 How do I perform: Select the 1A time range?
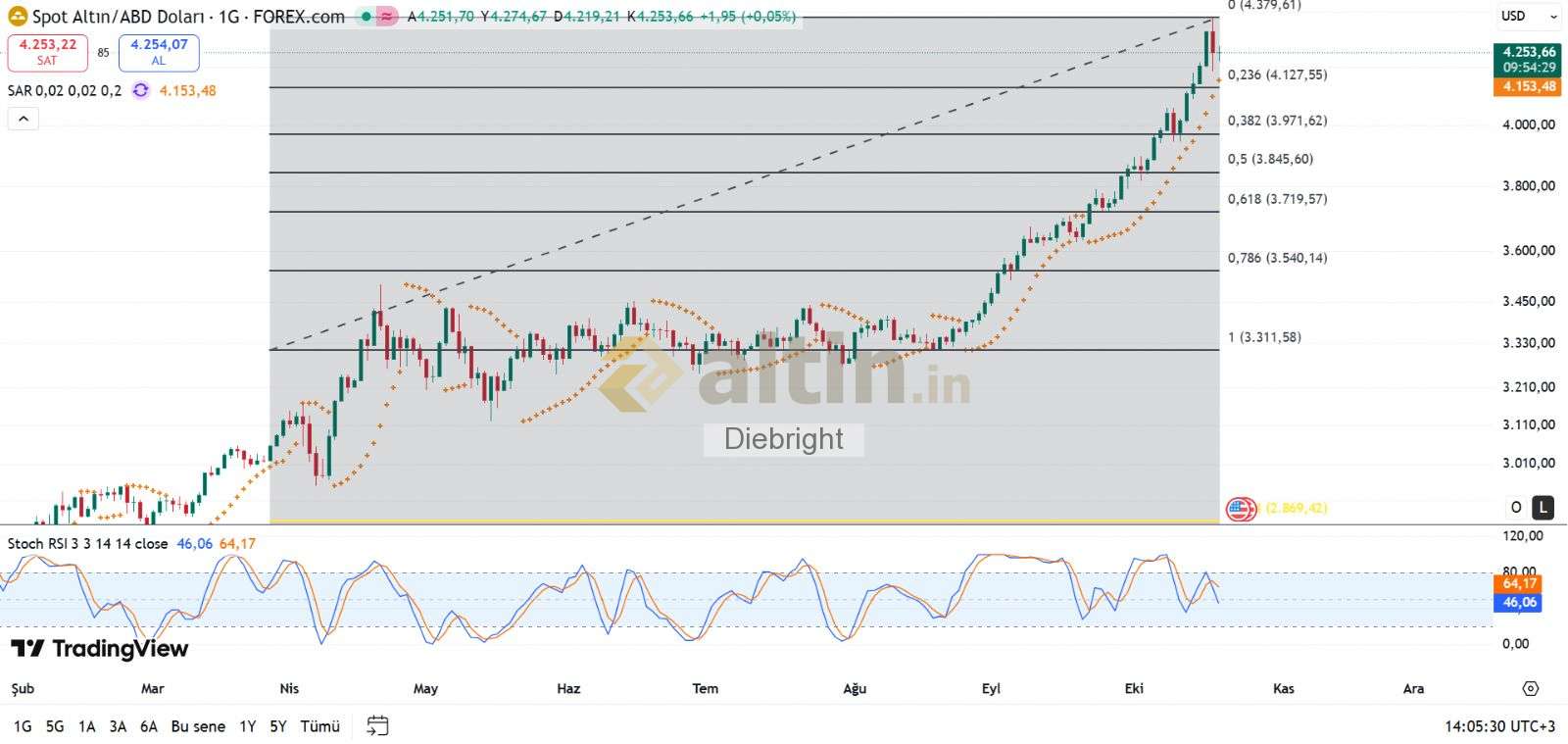pyautogui.click(x=86, y=726)
